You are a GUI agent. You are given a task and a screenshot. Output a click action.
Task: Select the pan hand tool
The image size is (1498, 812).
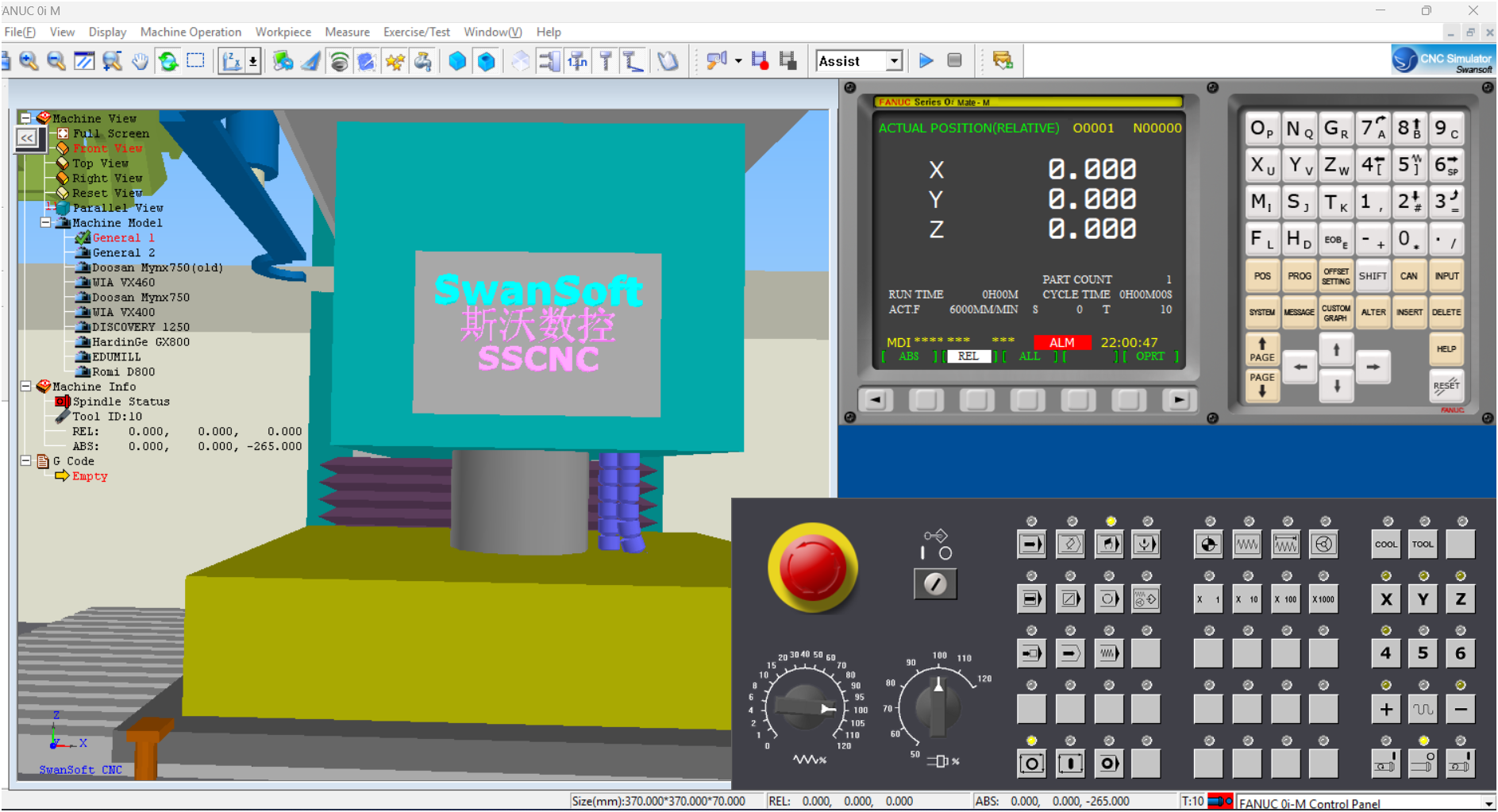tap(140, 61)
